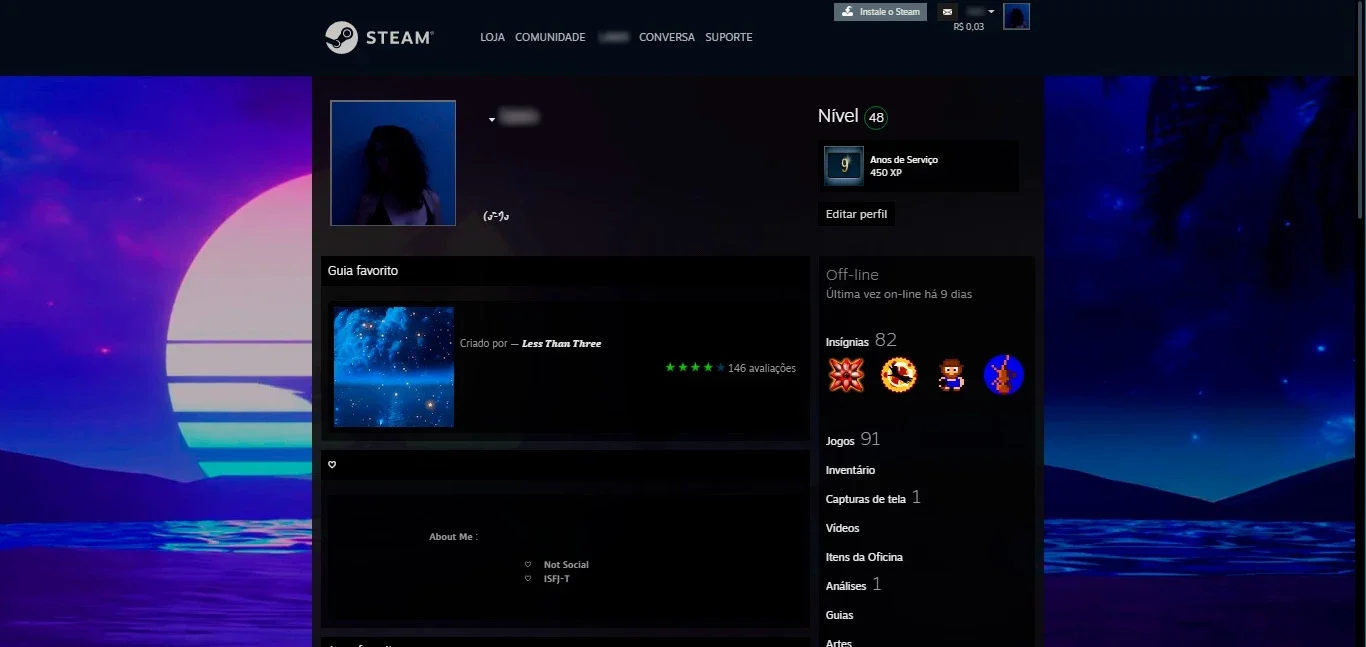The height and width of the screenshot is (647, 1366).
Task: Open the blurred username menu in navbar
Action: click(x=613, y=37)
